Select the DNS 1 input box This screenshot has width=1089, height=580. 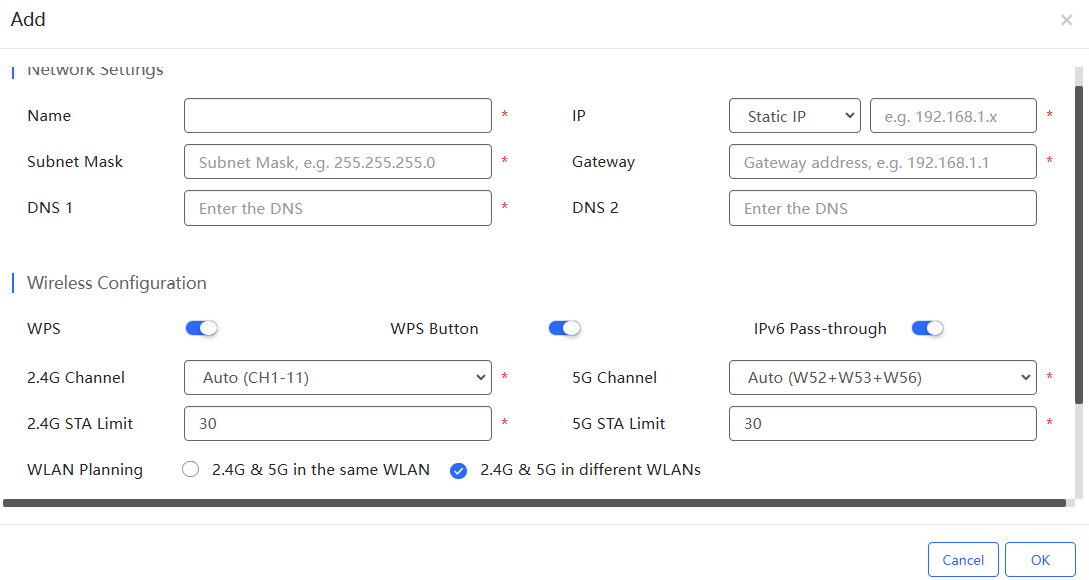click(338, 208)
